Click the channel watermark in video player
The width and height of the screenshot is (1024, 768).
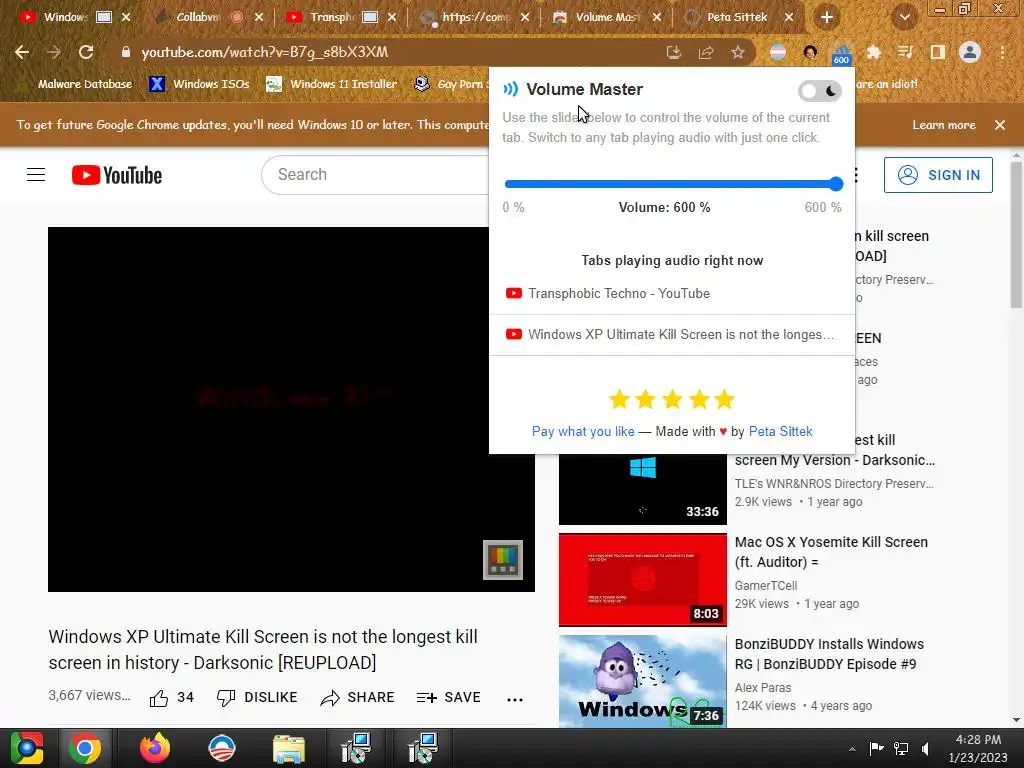503,560
